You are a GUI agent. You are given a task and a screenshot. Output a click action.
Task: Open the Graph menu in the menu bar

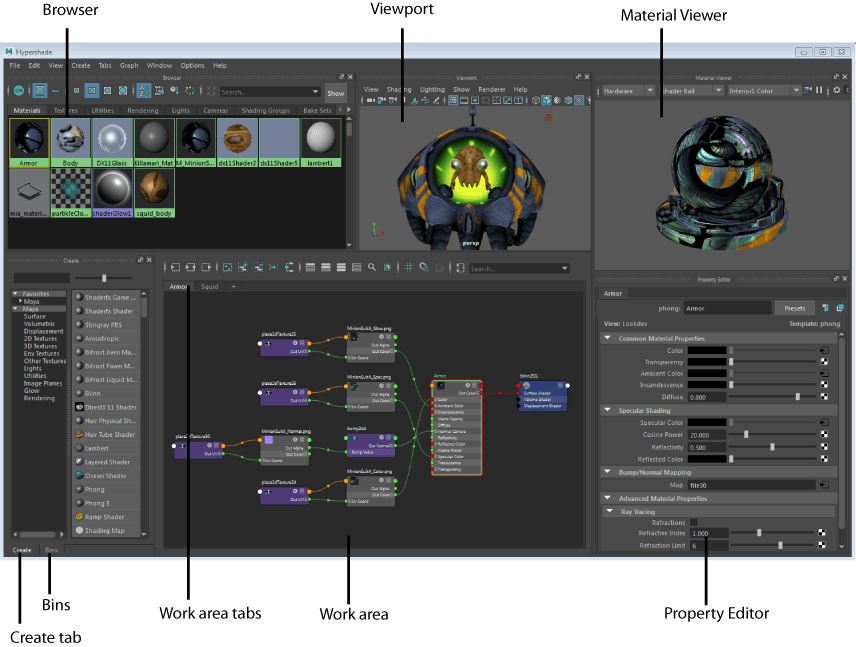[x=129, y=65]
